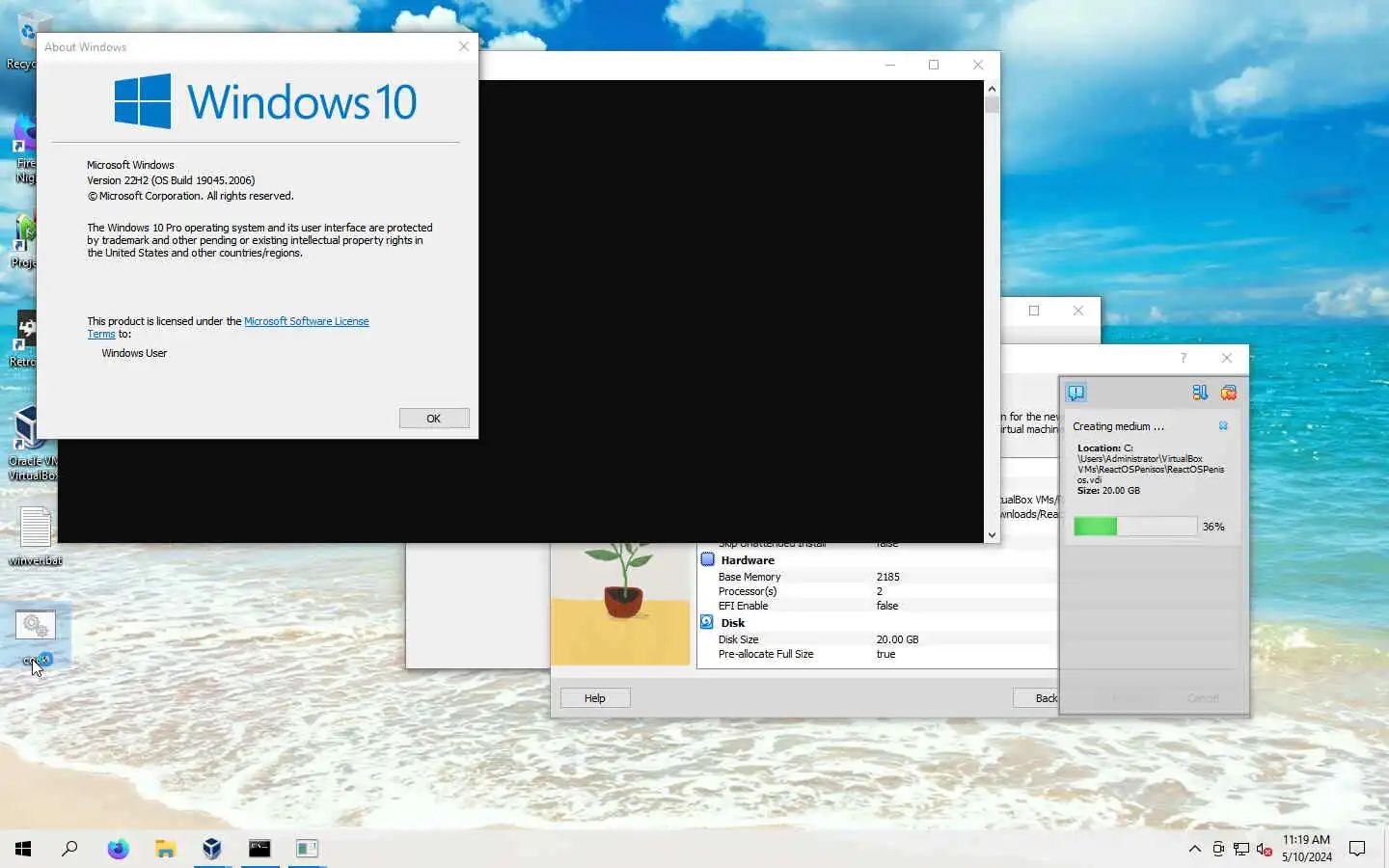Open Firefox Nightly from the taskbar
1389x868 pixels.
(x=118, y=849)
